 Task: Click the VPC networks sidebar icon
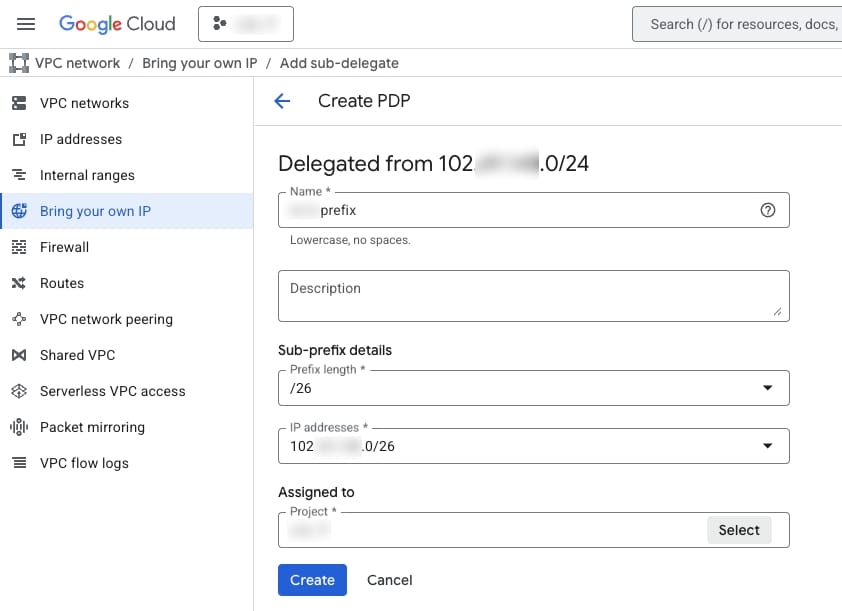[x=19, y=103]
